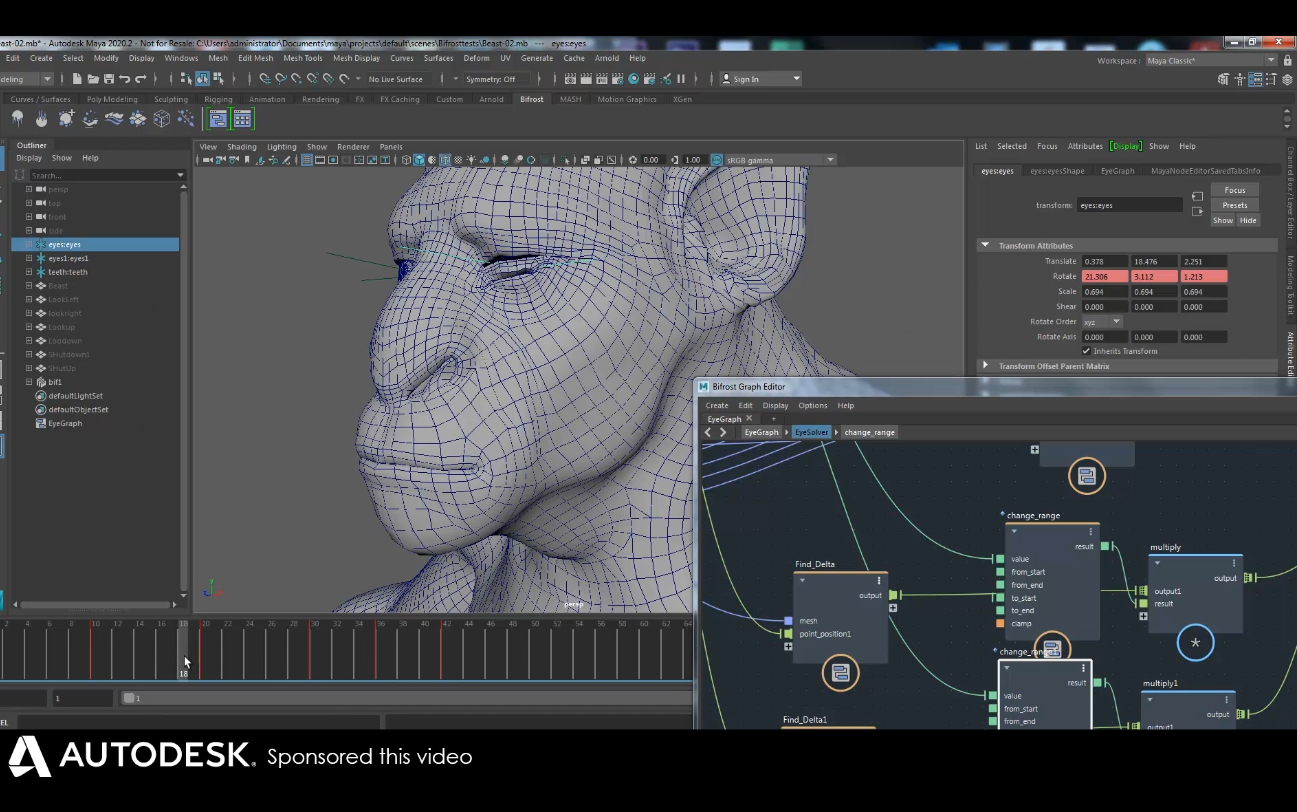Click the Bifrost wave ocean shelf icon
The height and width of the screenshot is (812, 1297).
tap(114, 119)
